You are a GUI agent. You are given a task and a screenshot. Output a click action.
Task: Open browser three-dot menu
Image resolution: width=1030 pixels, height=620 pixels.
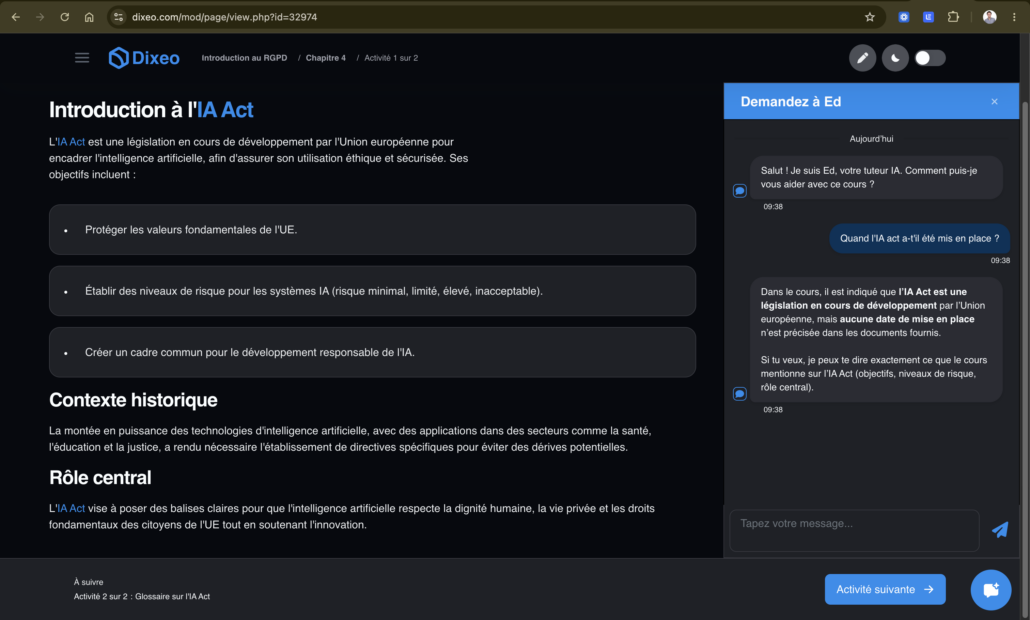point(1014,17)
